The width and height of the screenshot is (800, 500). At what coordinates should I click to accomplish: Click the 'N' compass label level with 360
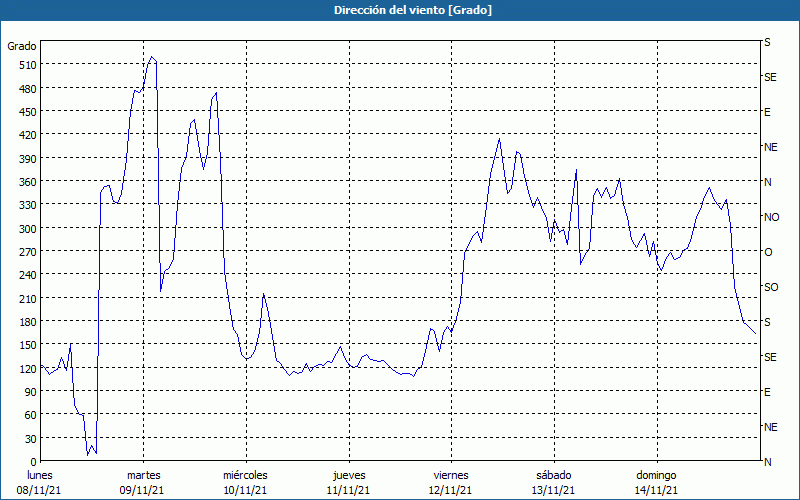point(767,182)
